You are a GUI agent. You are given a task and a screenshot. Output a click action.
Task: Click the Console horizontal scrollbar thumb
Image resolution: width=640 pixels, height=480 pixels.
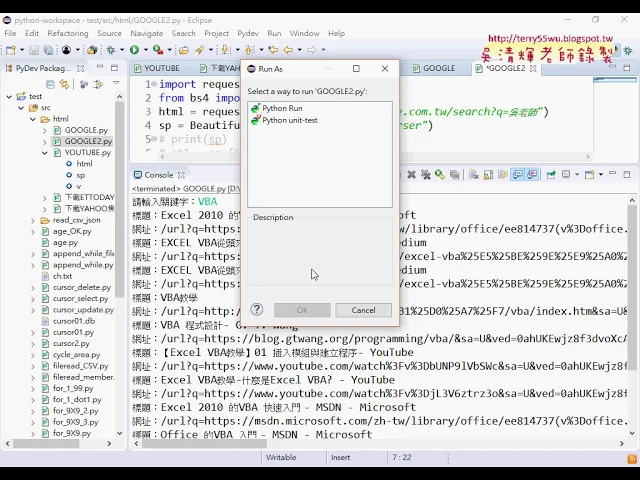pyautogui.click(x=204, y=443)
